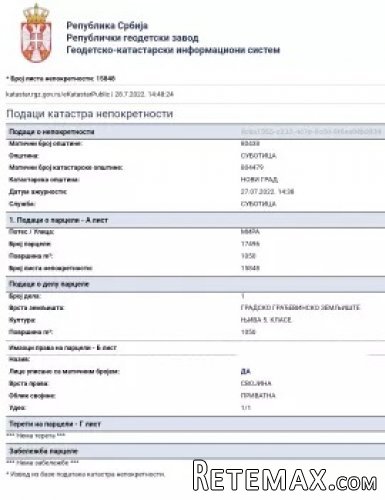Image resolution: width=385 pixels, height=500 pixels.
Task: Click the ownership form value 'ПРИВАТНА'
Action: [x=258, y=396]
